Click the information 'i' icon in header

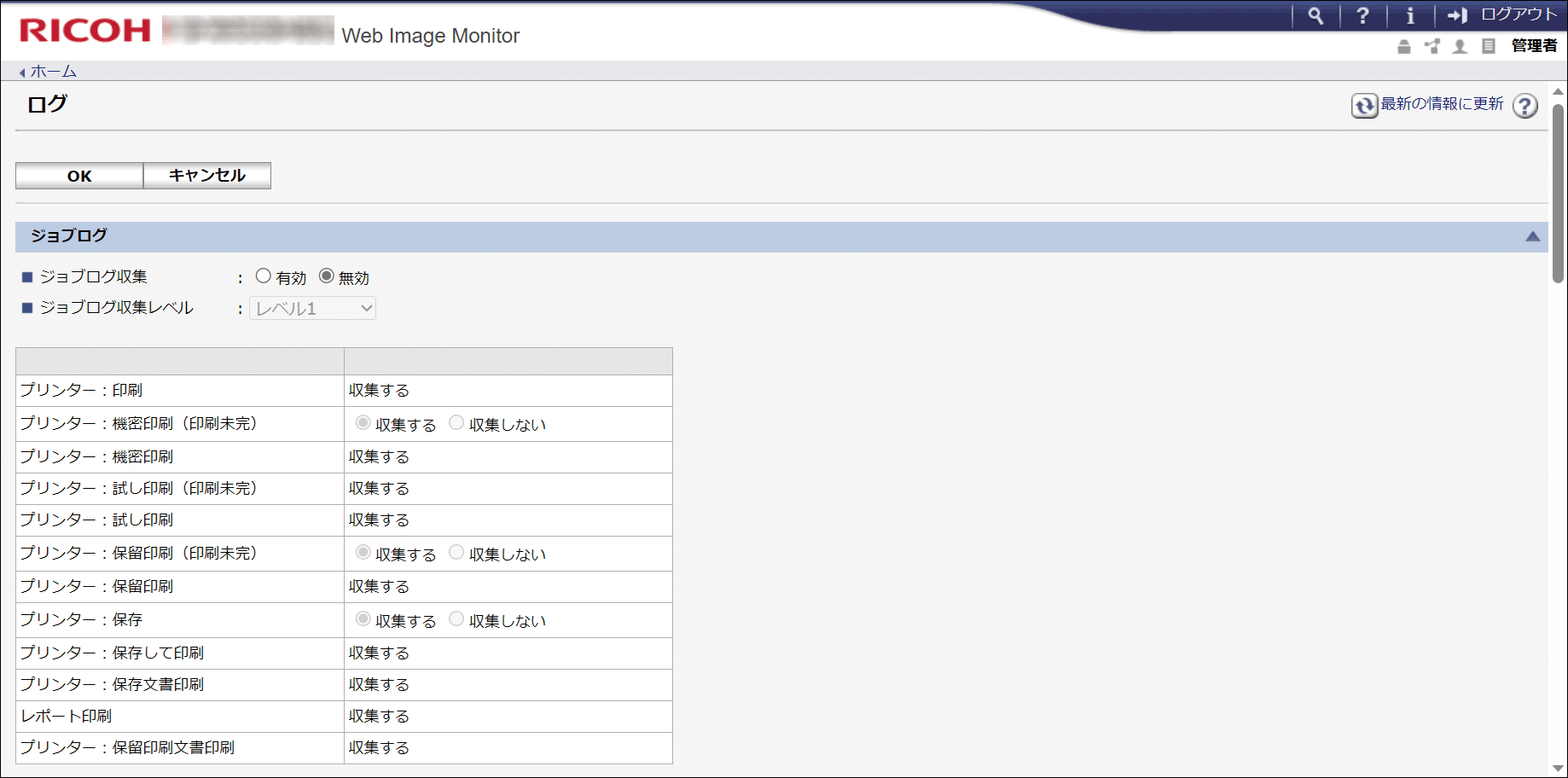click(1409, 15)
